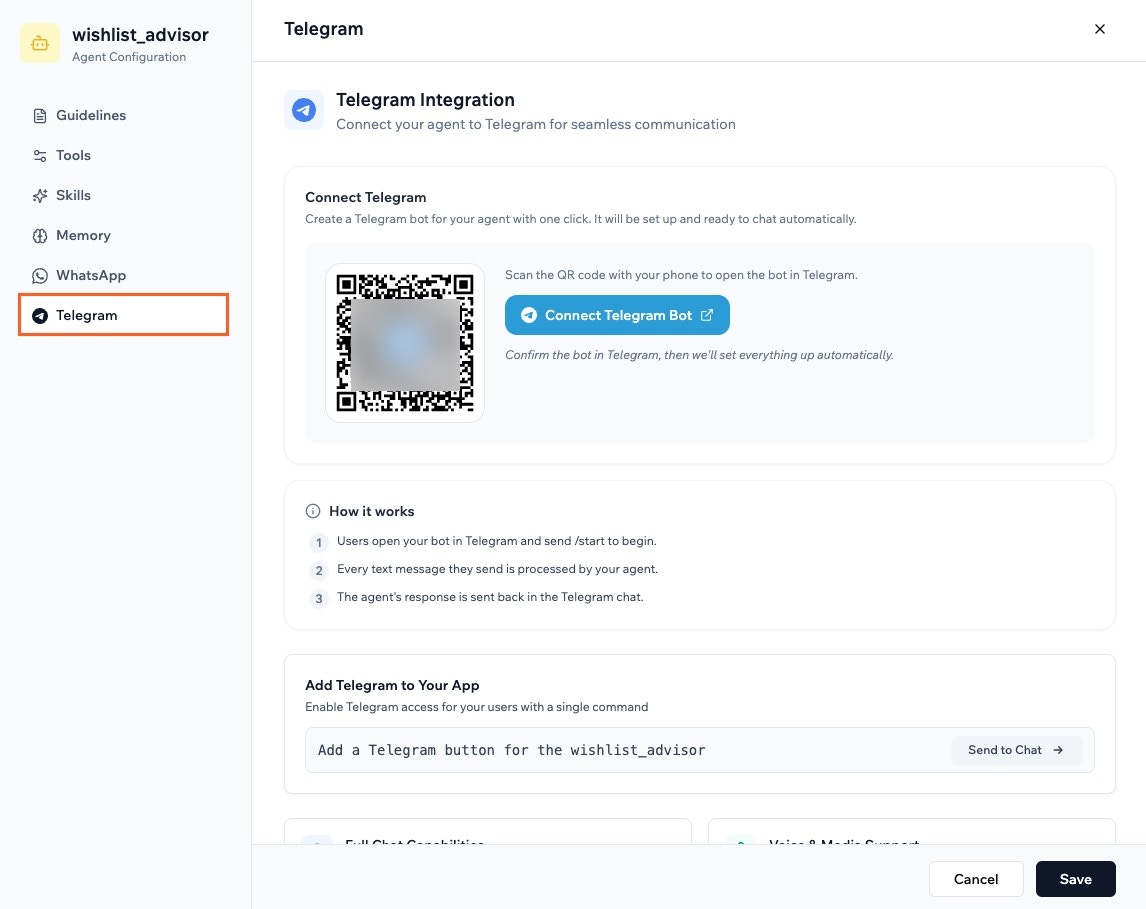This screenshot has height=909, width=1146.
Task: Save the agent configuration
Action: (1075, 879)
